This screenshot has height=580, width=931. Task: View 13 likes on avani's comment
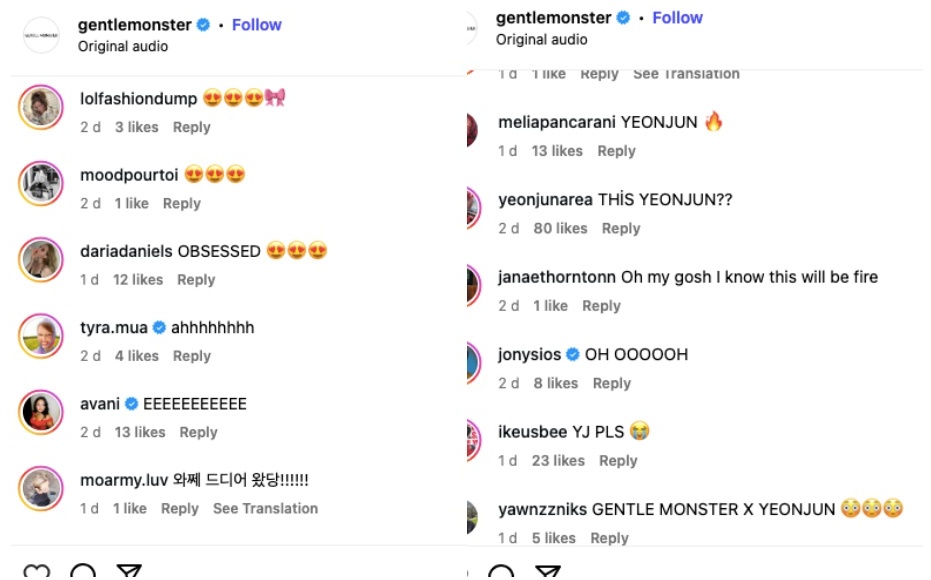pyautogui.click(x=139, y=432)
